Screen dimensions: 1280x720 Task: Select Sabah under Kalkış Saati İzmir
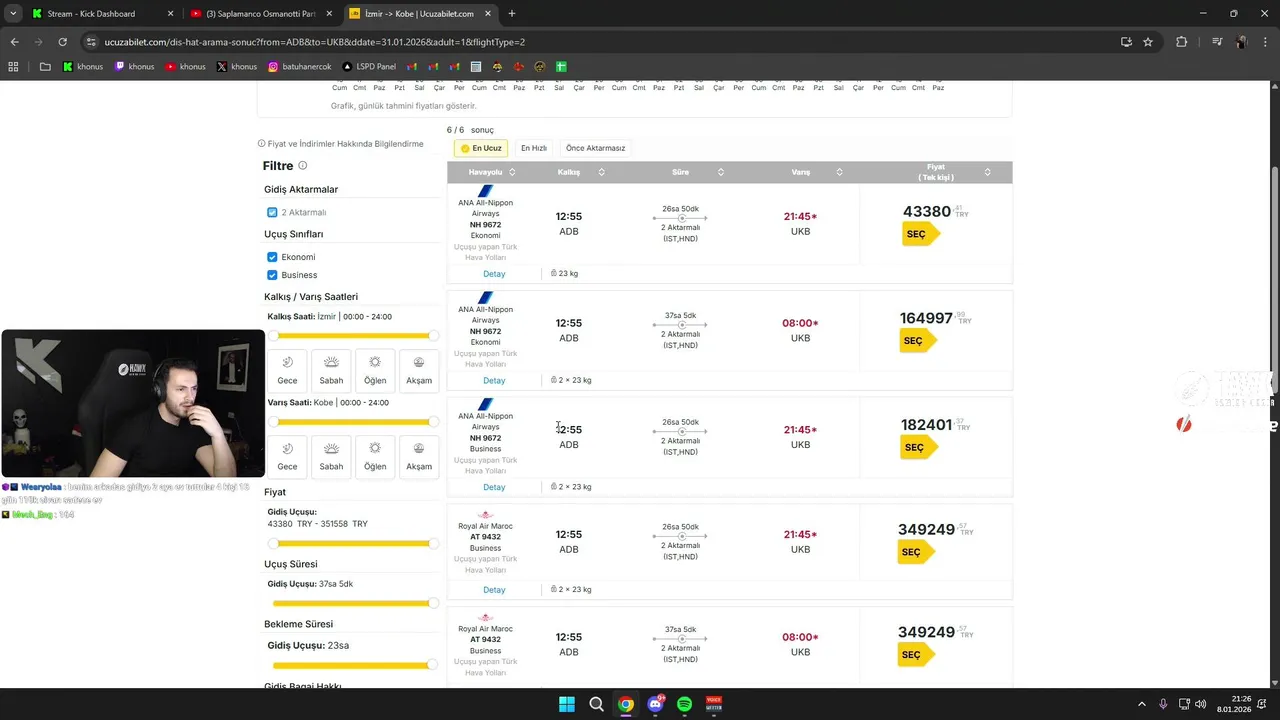tap(331, 371)
